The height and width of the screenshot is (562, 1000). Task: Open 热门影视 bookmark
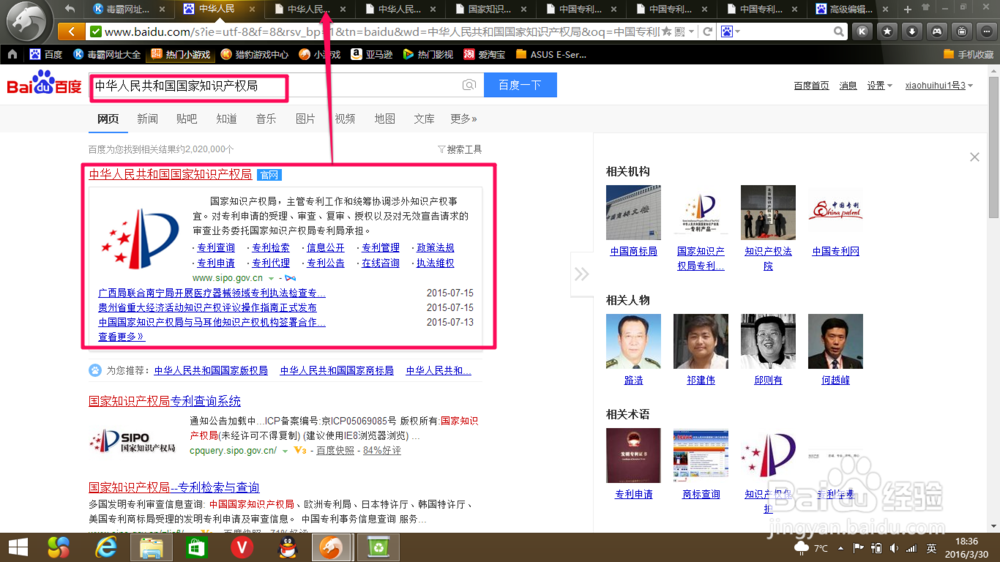(x=428, y=54)
